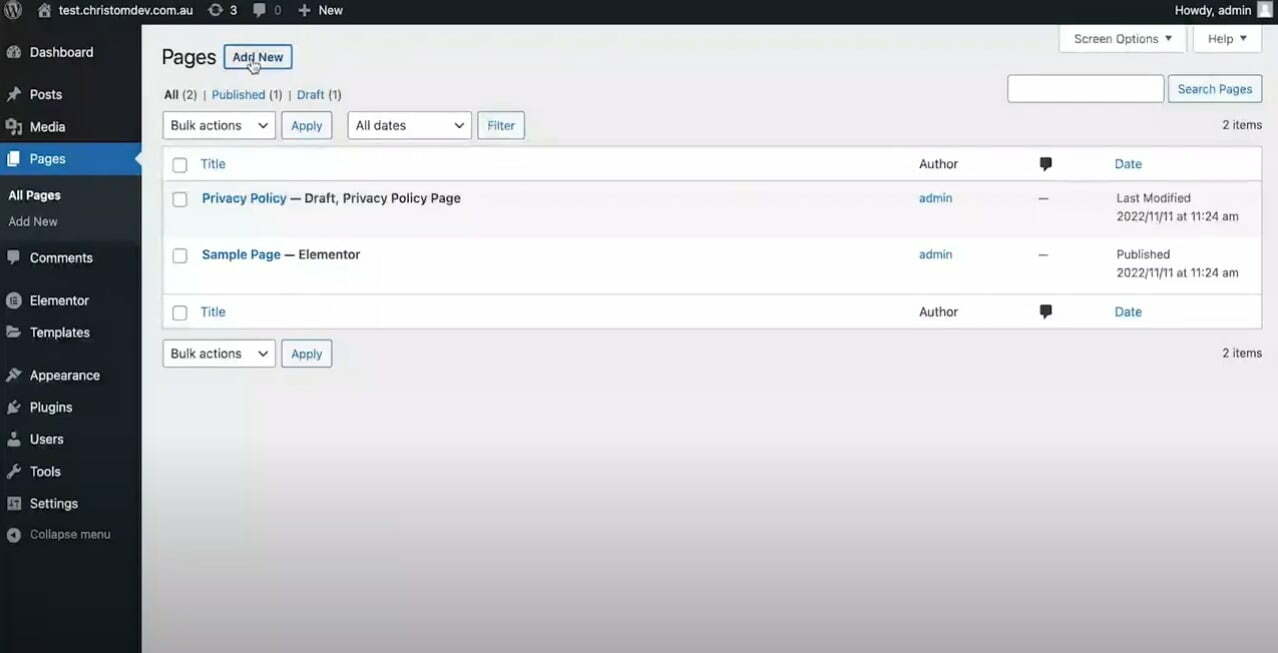Viewport: 1278px width, 653px height.
Task: Filter list by Draft pages
Action: click(x=311, y=94)
